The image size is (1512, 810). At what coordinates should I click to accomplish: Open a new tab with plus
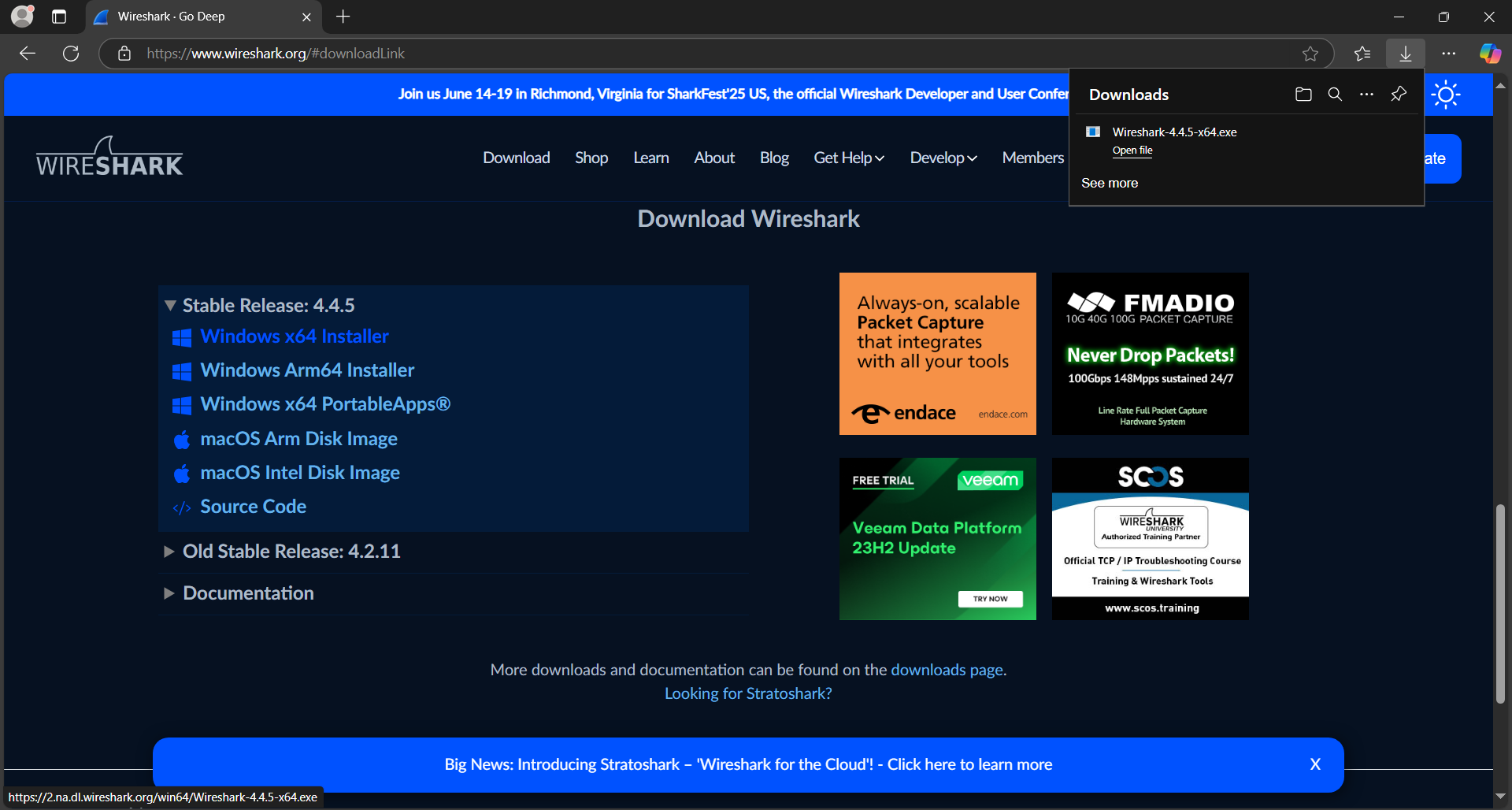pyautogui.click(x=343, y=17)
